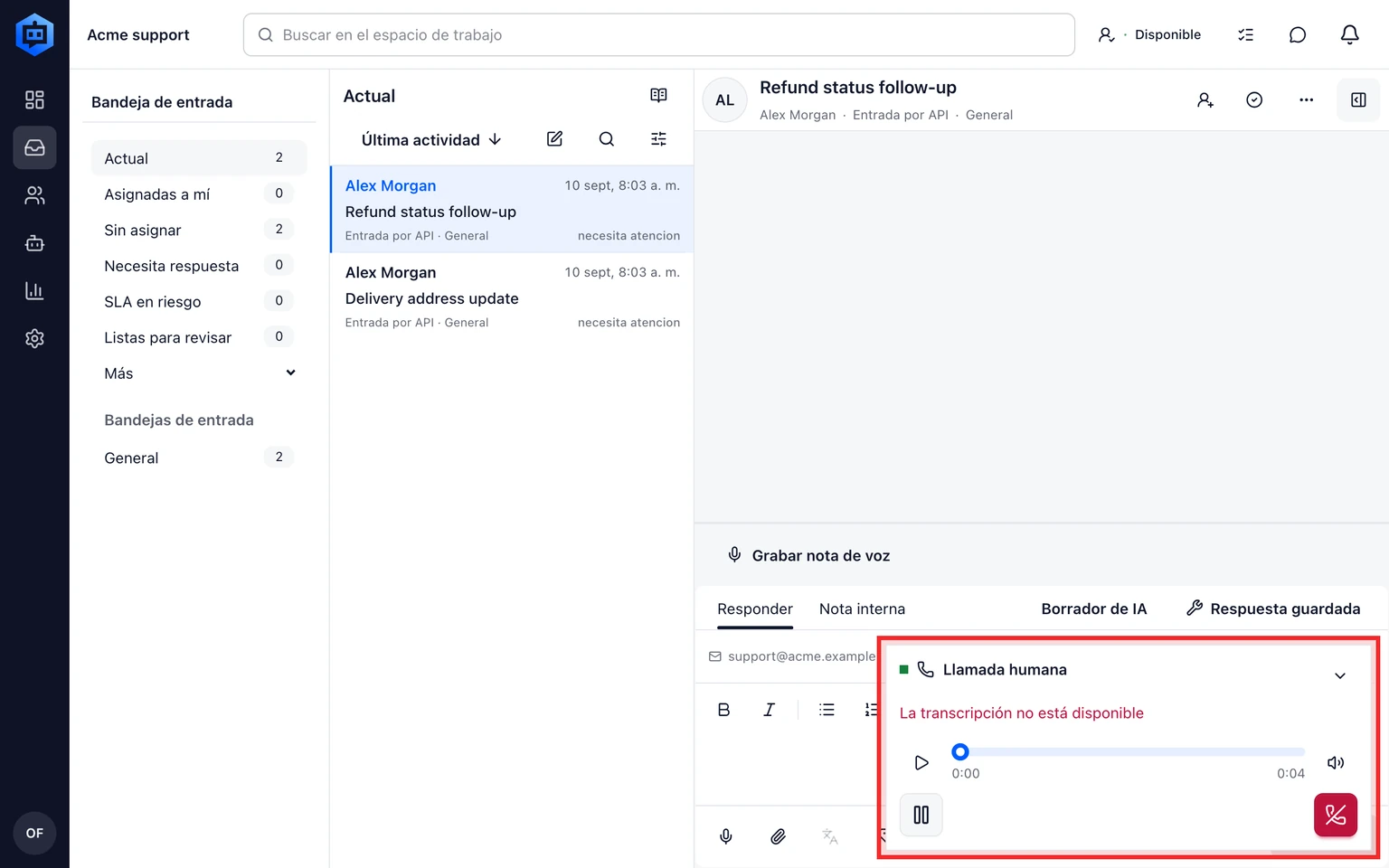
Task: Select Asignadas a mí view
Action: (x=199, y=193)
